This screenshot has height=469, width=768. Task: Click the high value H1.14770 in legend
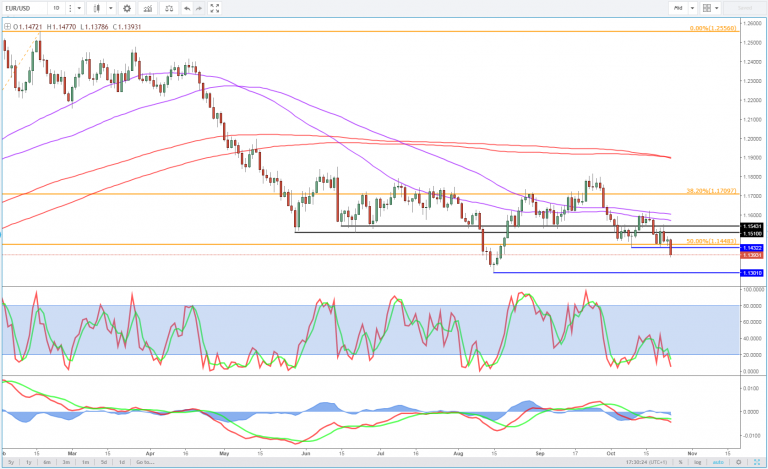tap(61, 27)
